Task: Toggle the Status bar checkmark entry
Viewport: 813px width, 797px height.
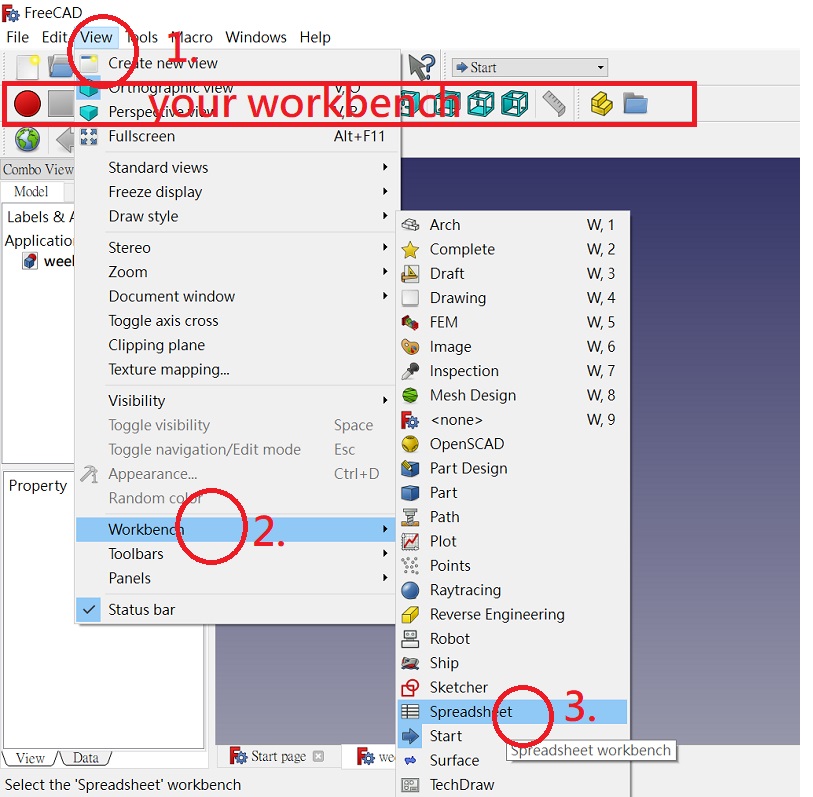Action: click(236, 610)
